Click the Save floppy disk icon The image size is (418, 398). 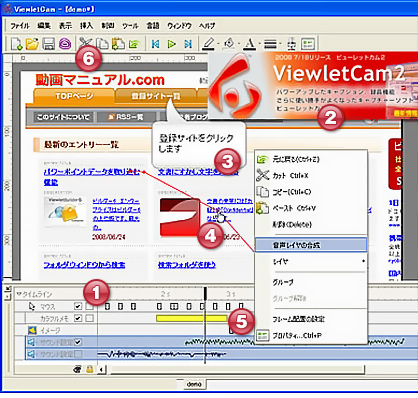(x=49, y=44)
